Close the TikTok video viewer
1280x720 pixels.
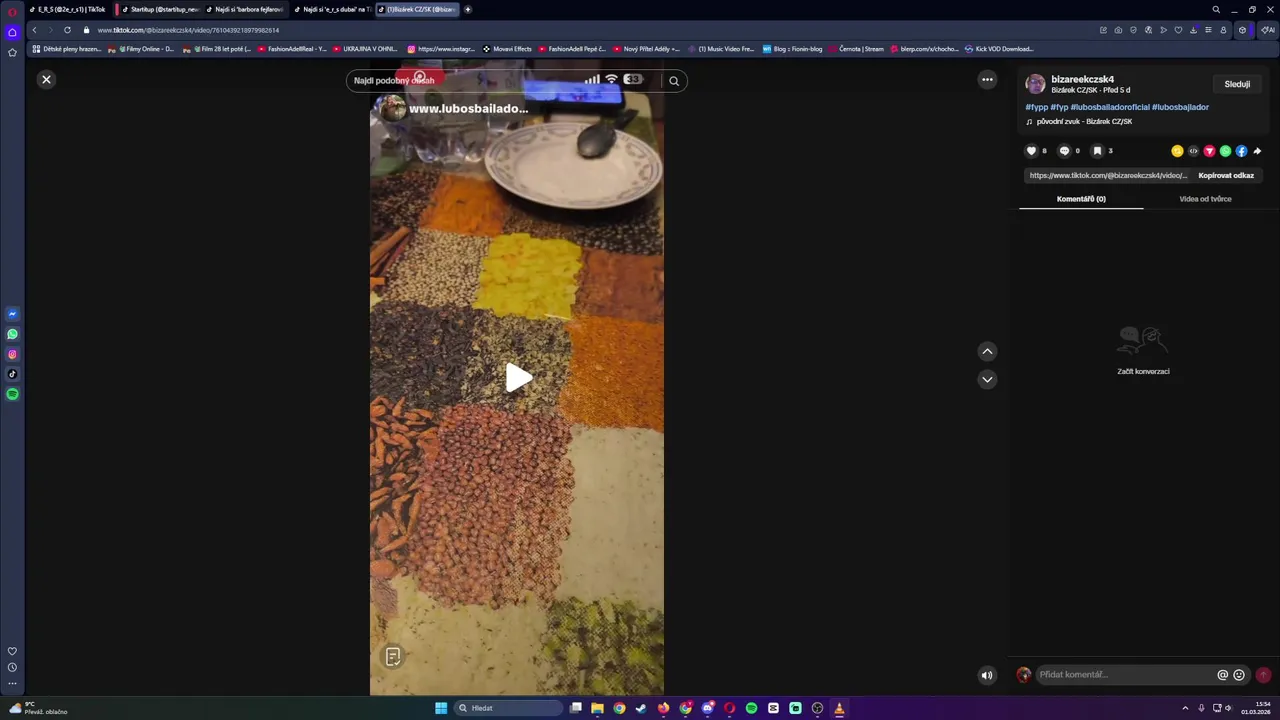(x=46, y=79)
